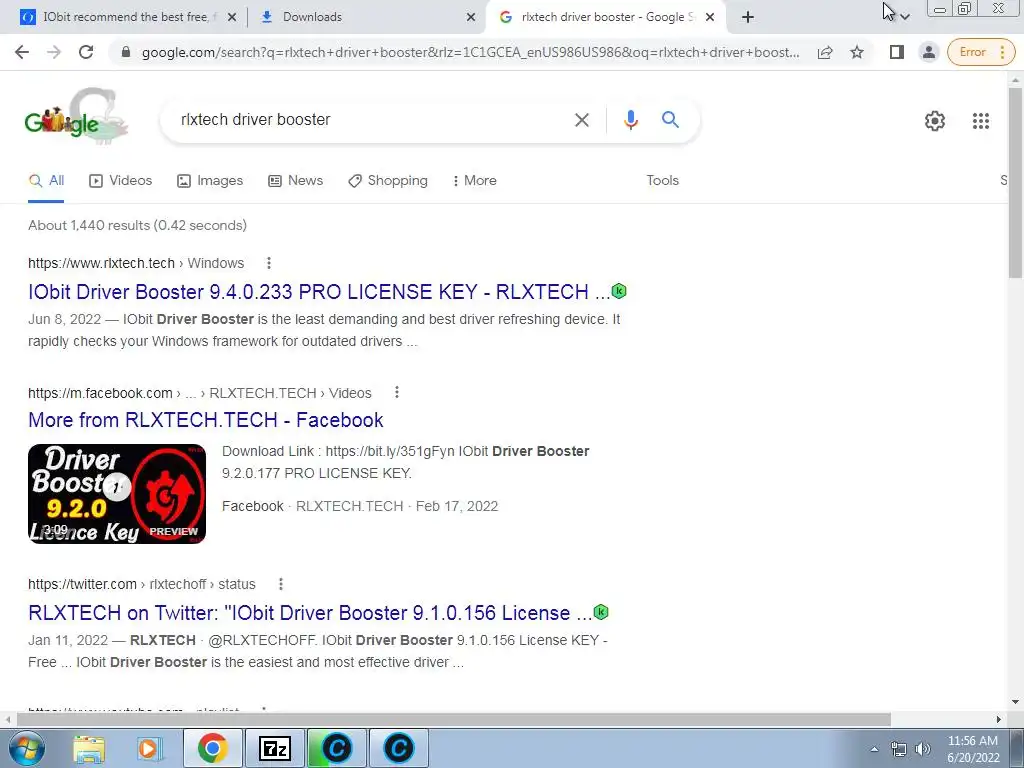Open options for rlxtech.tech result
The width and height of the screenshot is (1024, 768).
click(x=268, y=263)
